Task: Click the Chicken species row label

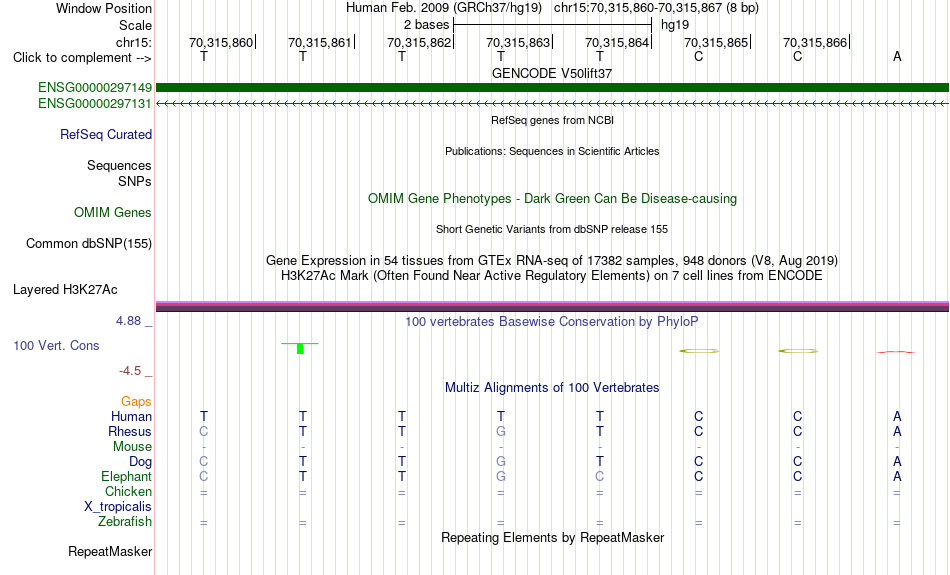Action: point(128,491)
